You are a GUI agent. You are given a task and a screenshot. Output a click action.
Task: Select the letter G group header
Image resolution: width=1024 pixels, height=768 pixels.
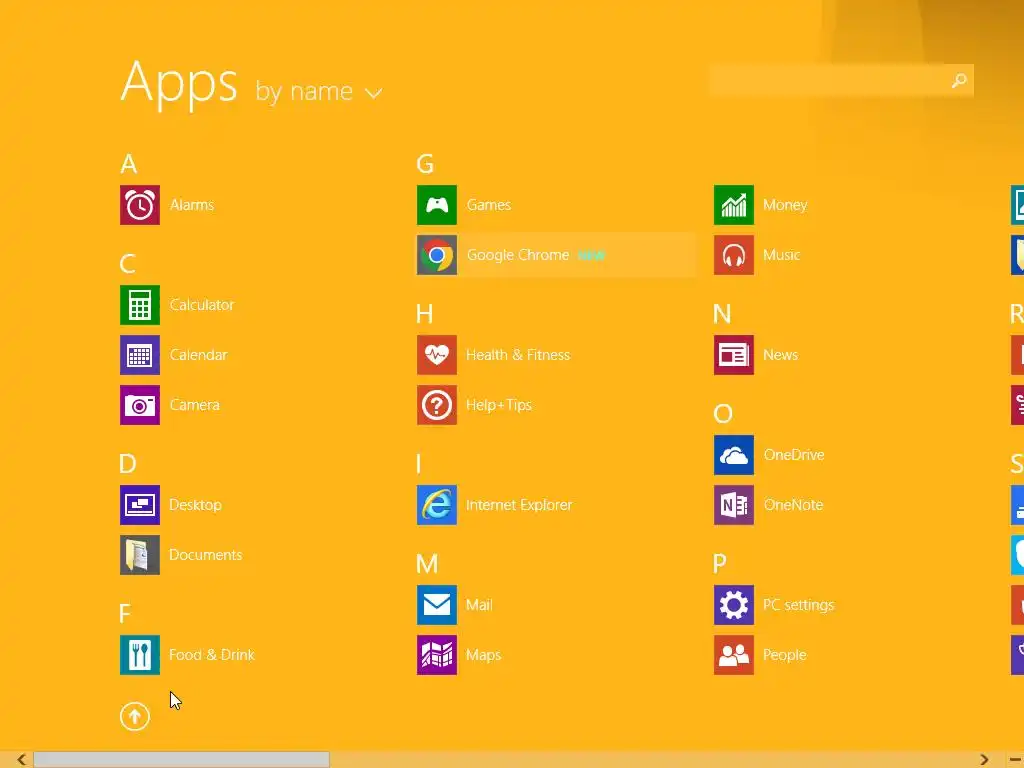425,164
